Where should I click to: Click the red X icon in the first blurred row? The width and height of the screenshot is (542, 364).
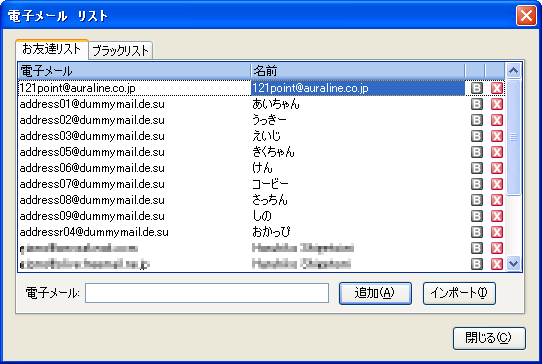pyautogui.click(x=497, y=248)
